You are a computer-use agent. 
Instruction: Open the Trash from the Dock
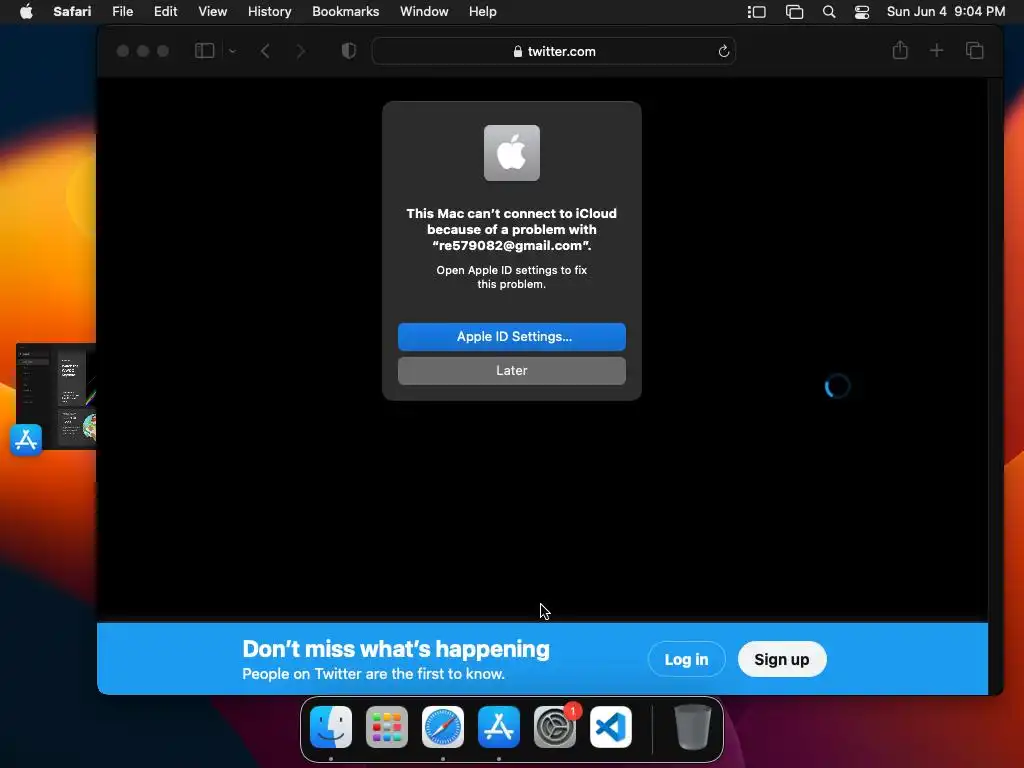click(692, 727)
